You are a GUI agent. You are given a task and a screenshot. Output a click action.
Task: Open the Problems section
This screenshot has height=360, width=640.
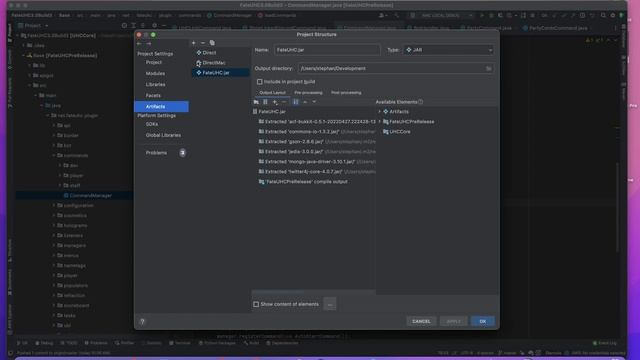[x=156, y=153]
